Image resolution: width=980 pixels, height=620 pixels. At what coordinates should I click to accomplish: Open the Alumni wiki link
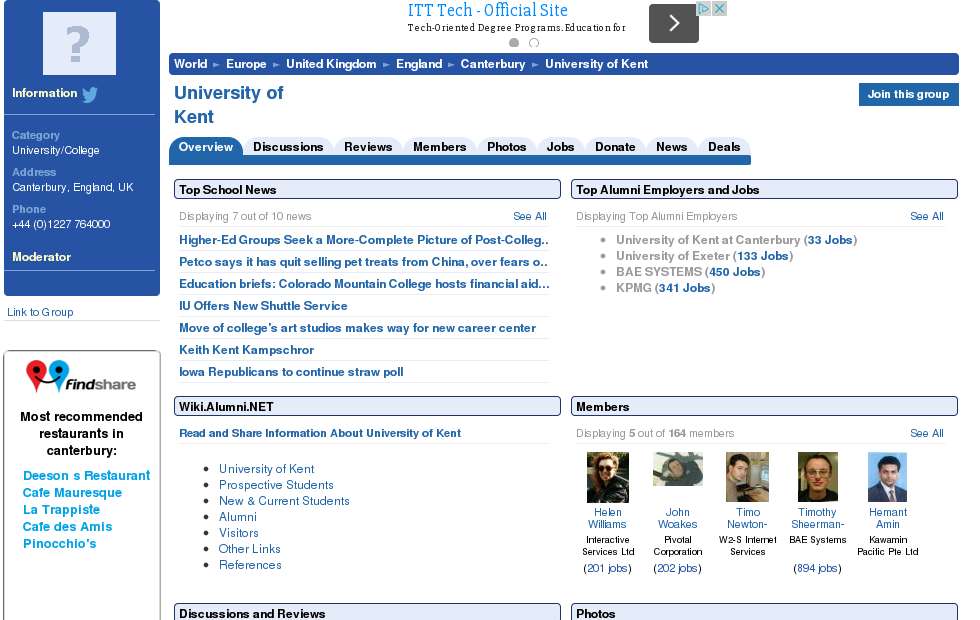[x=238, y=517]
